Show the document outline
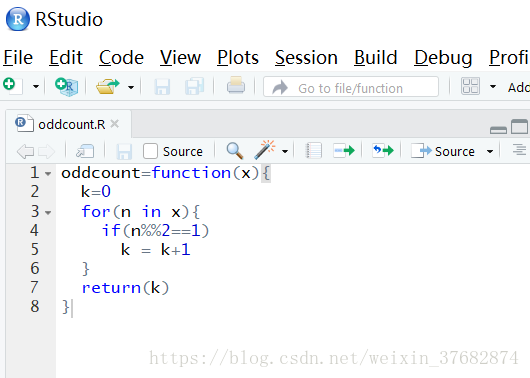530x378 pixels. [519, 149]
